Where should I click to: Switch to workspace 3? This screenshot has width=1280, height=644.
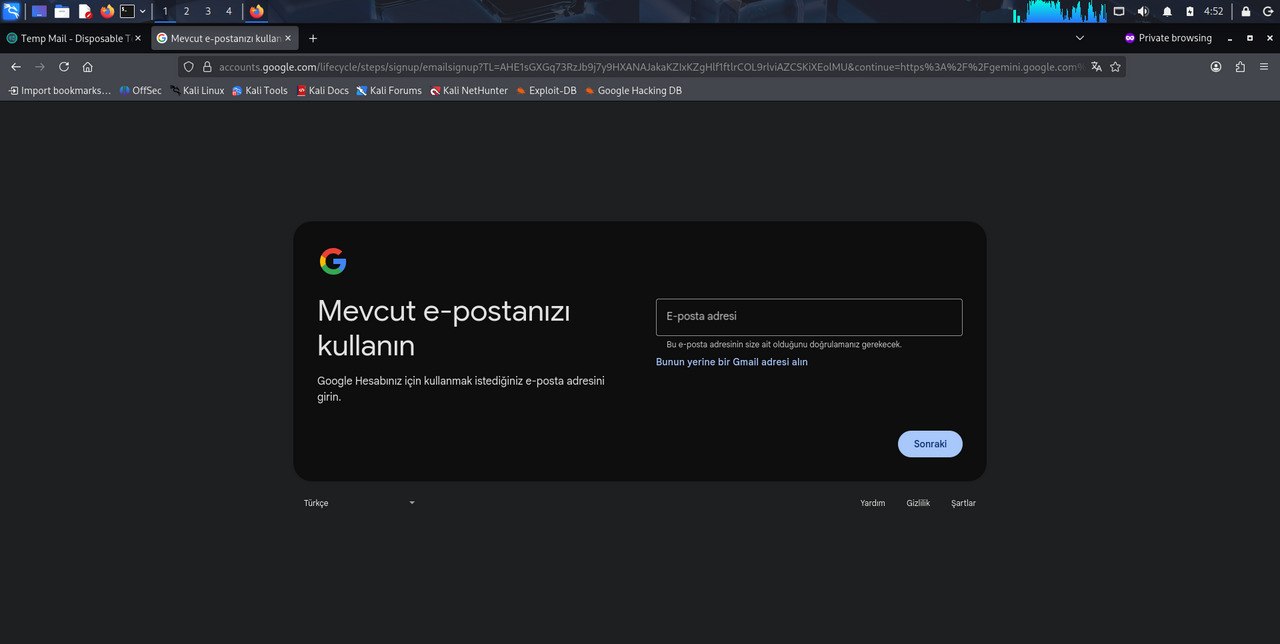point(207,11)
